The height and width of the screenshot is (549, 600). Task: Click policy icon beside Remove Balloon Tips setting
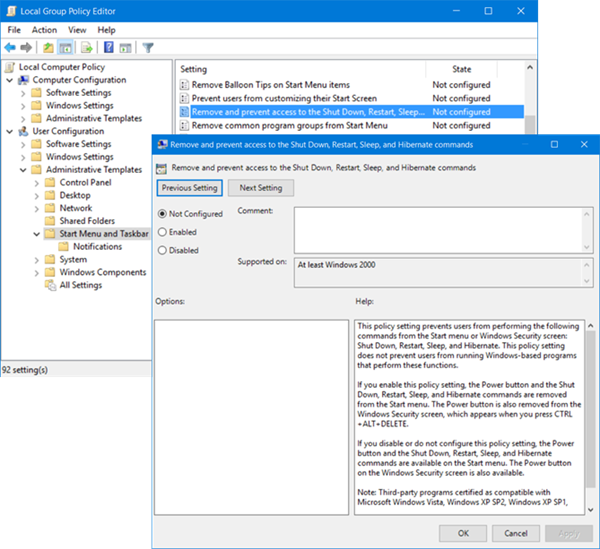point(184,85)
